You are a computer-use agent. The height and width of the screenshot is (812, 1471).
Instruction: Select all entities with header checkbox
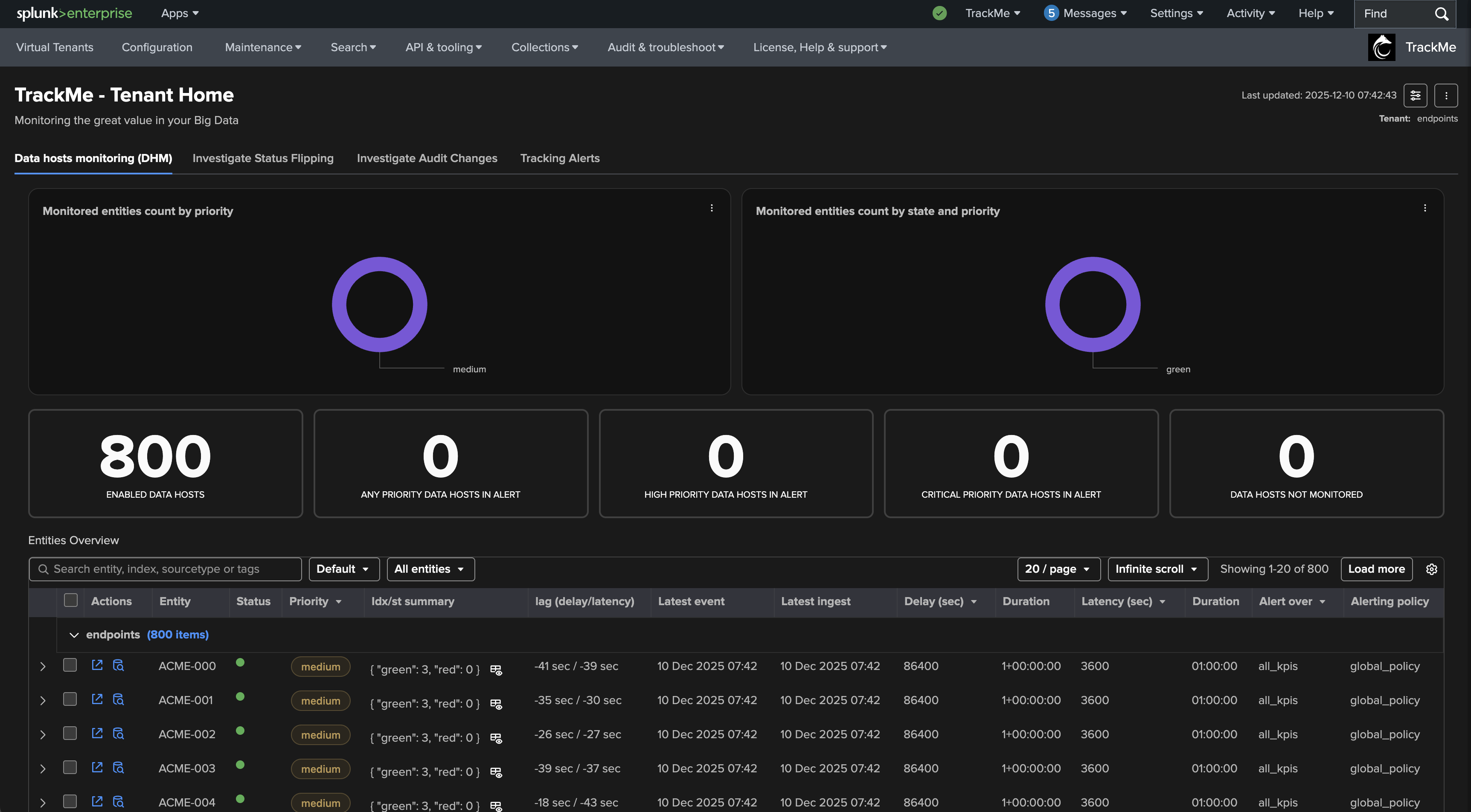[71, 600]
